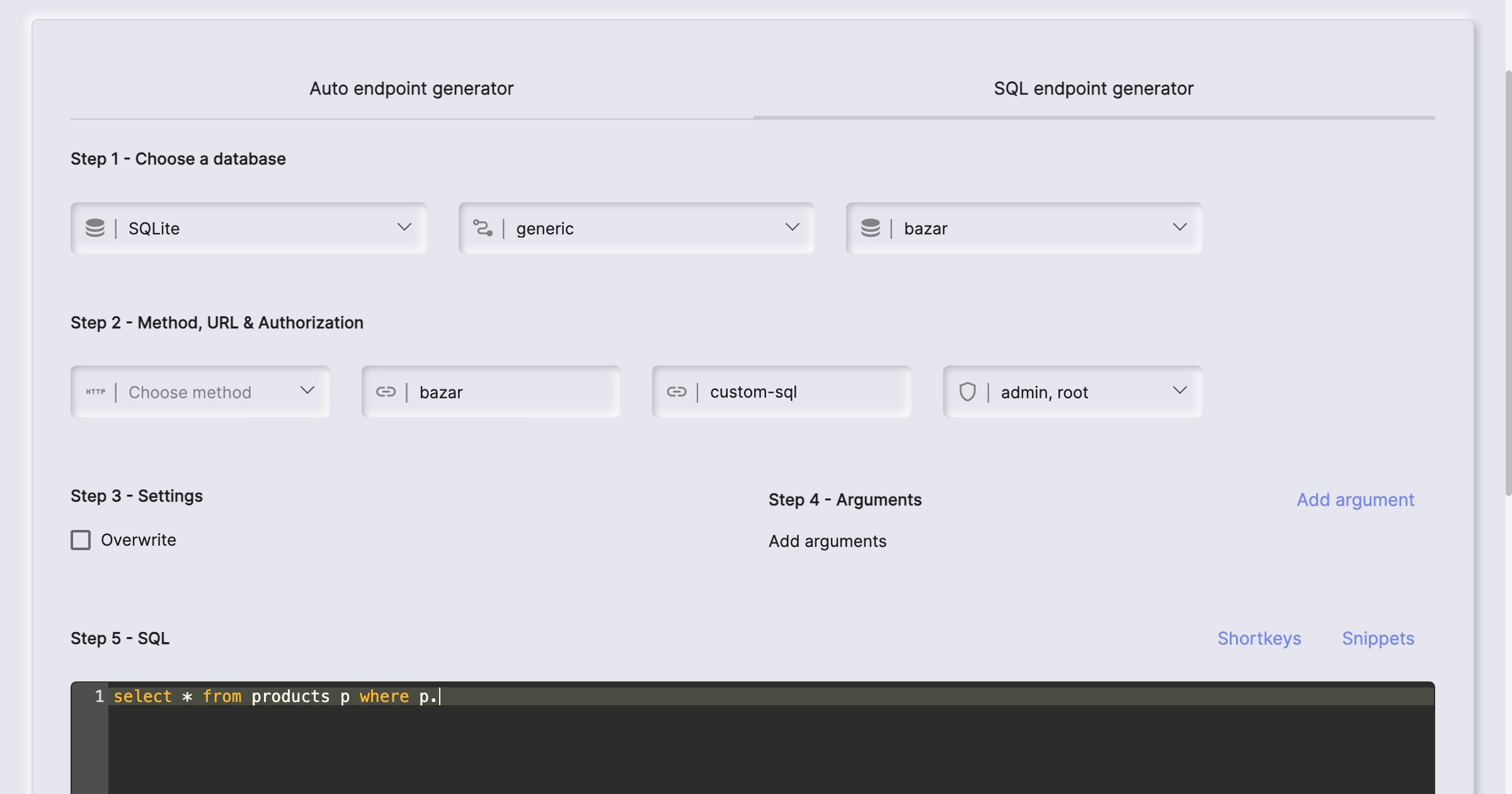
Task: Click the SQLite database stack icon
Action: pos(95,228)
